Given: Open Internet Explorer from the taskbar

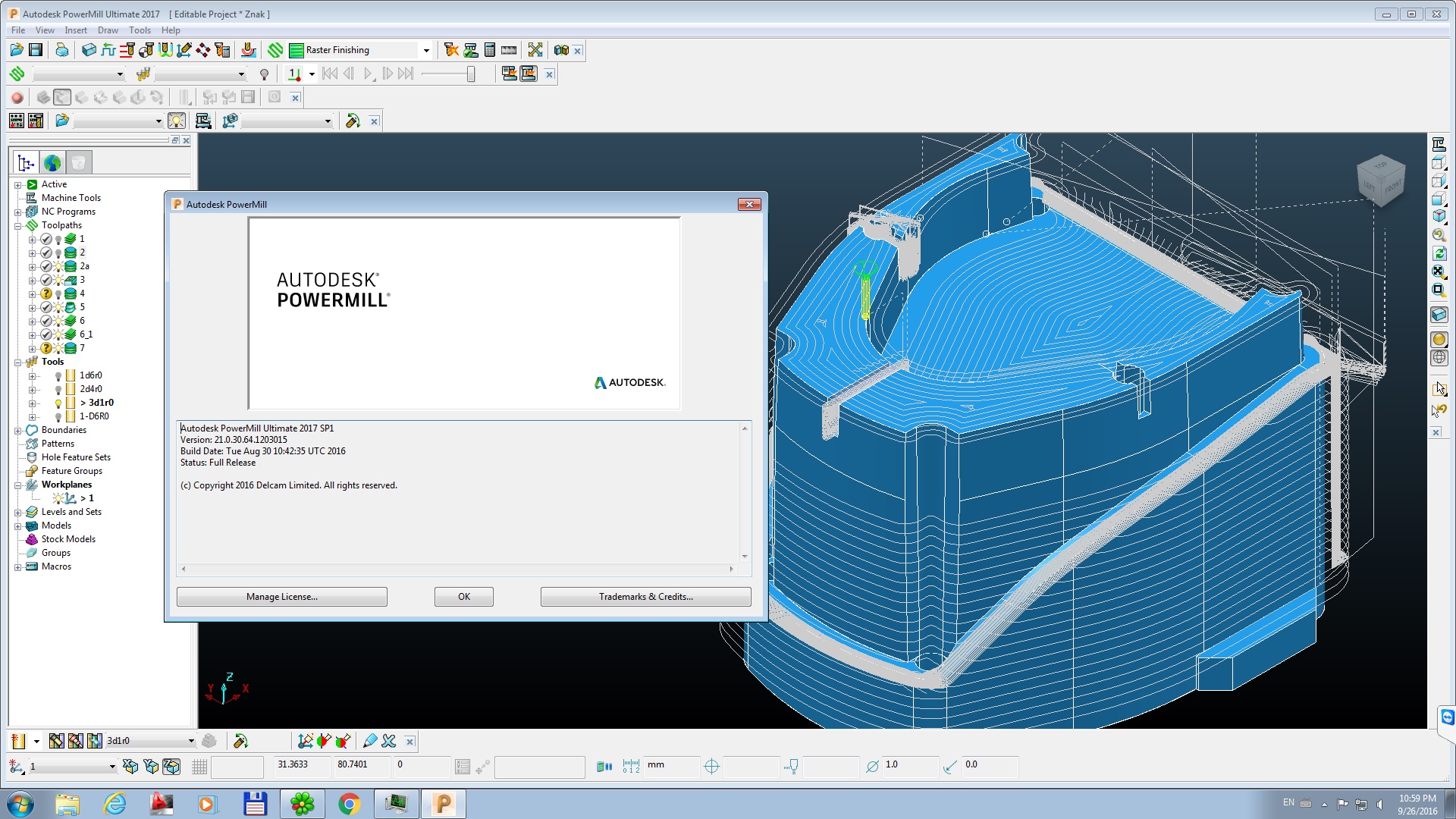Looking at the screenshot, I should [x=115, y=804].
